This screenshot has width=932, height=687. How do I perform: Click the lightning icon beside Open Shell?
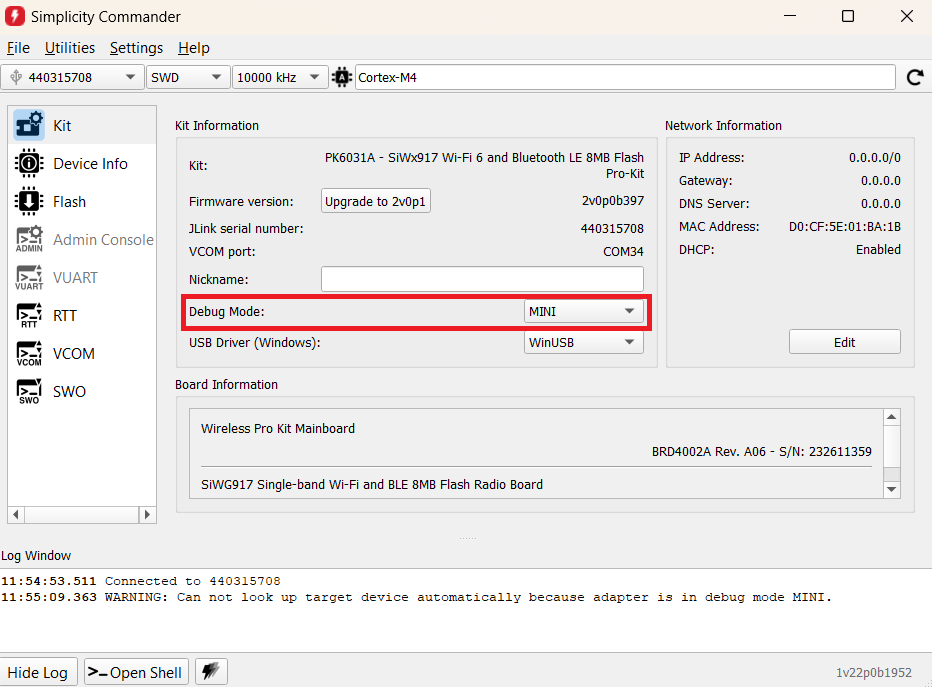[209, 672]
